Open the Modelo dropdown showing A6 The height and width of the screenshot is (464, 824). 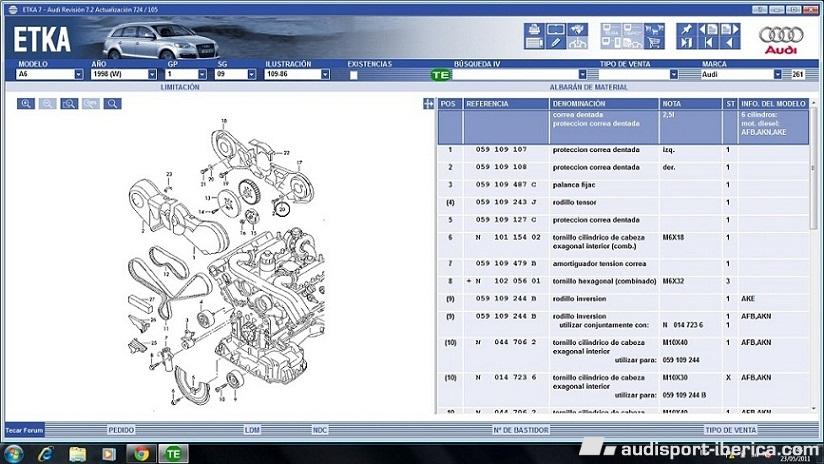tap(78, 74)
